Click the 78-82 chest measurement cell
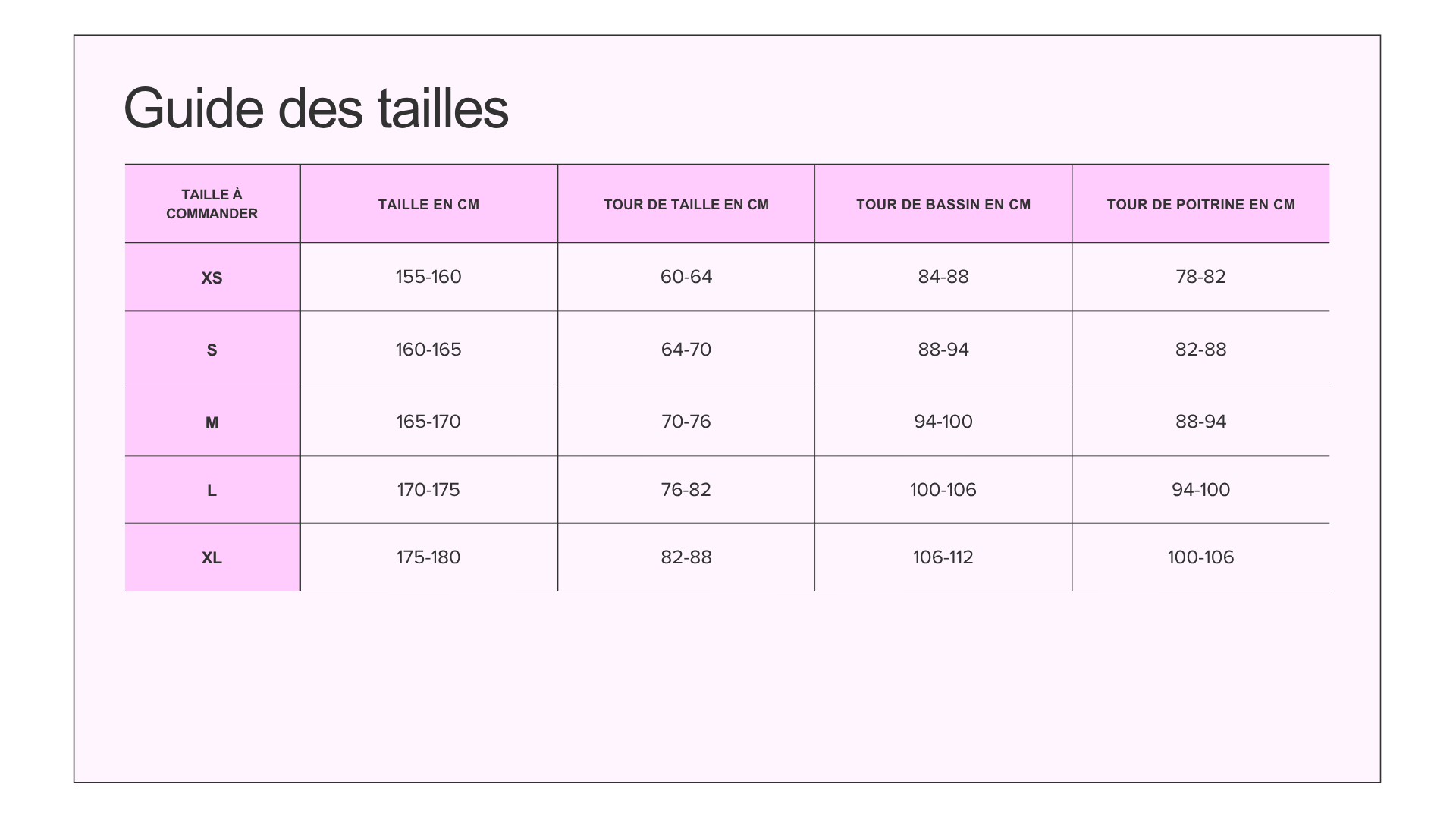Image resolution: width=1456 pixels, height=819 pixels. pyautogui.click(x=1200, y=277)
